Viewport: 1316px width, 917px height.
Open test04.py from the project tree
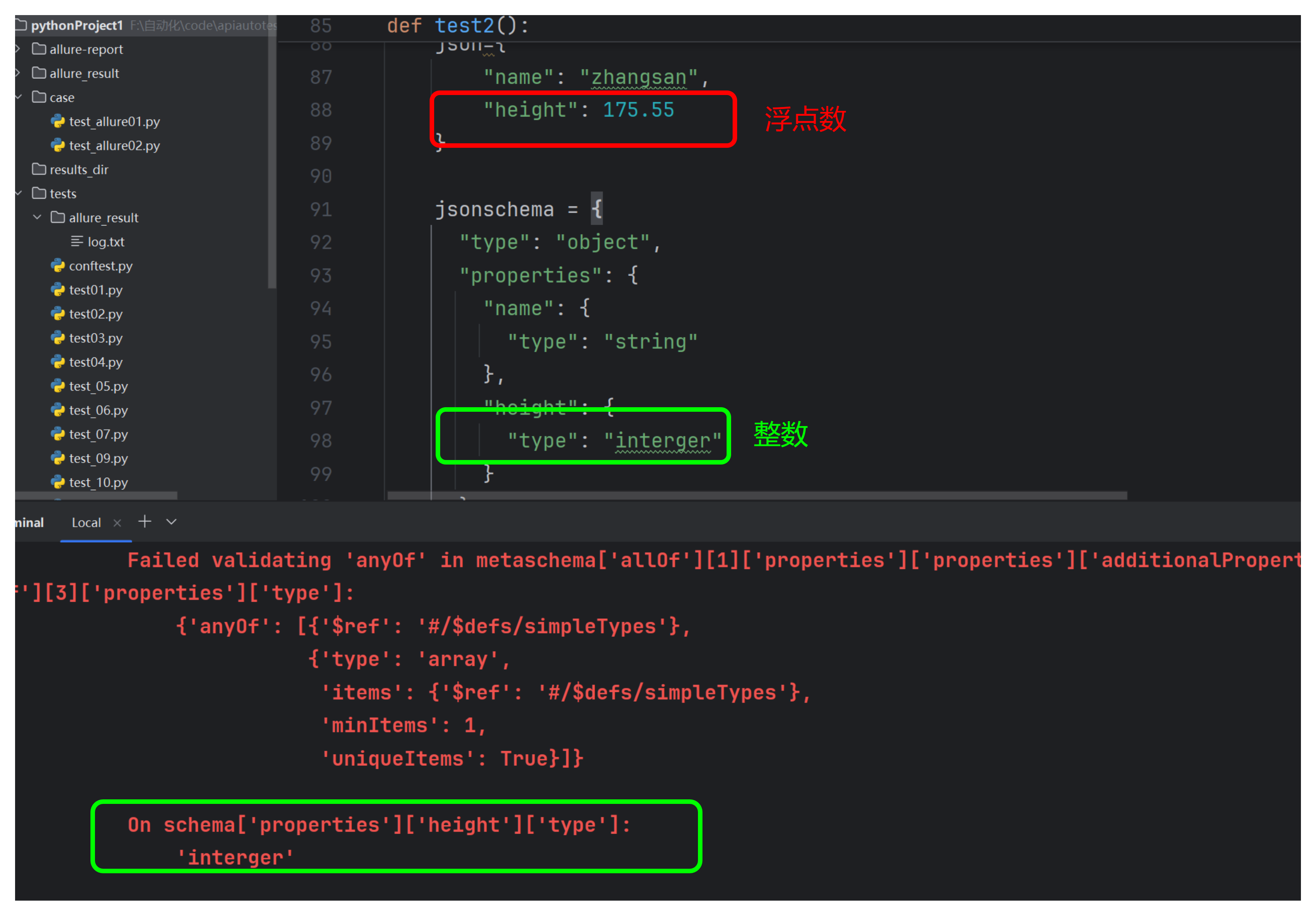coord(95,362)
